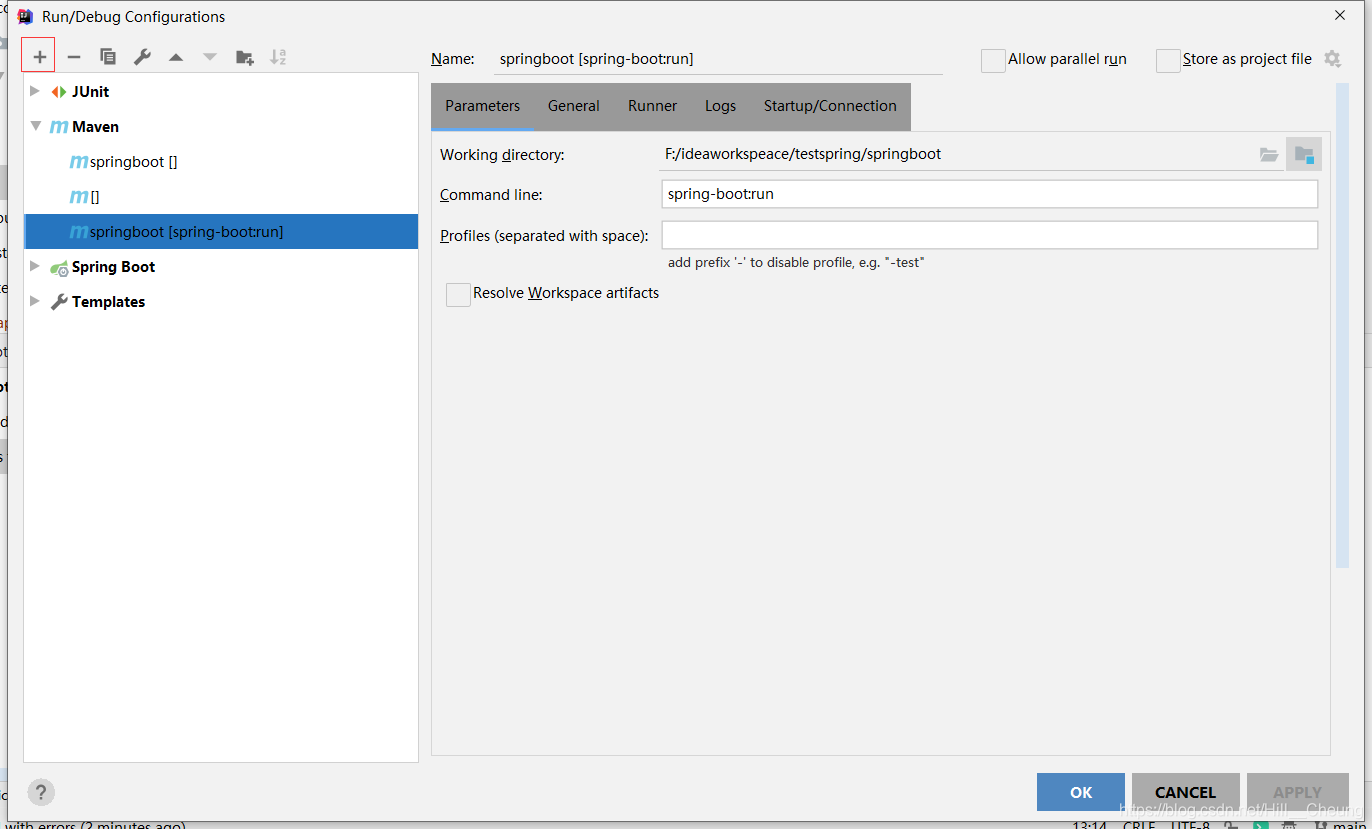Select the unnamed [] Maven configuration

[x=220, y=197]
